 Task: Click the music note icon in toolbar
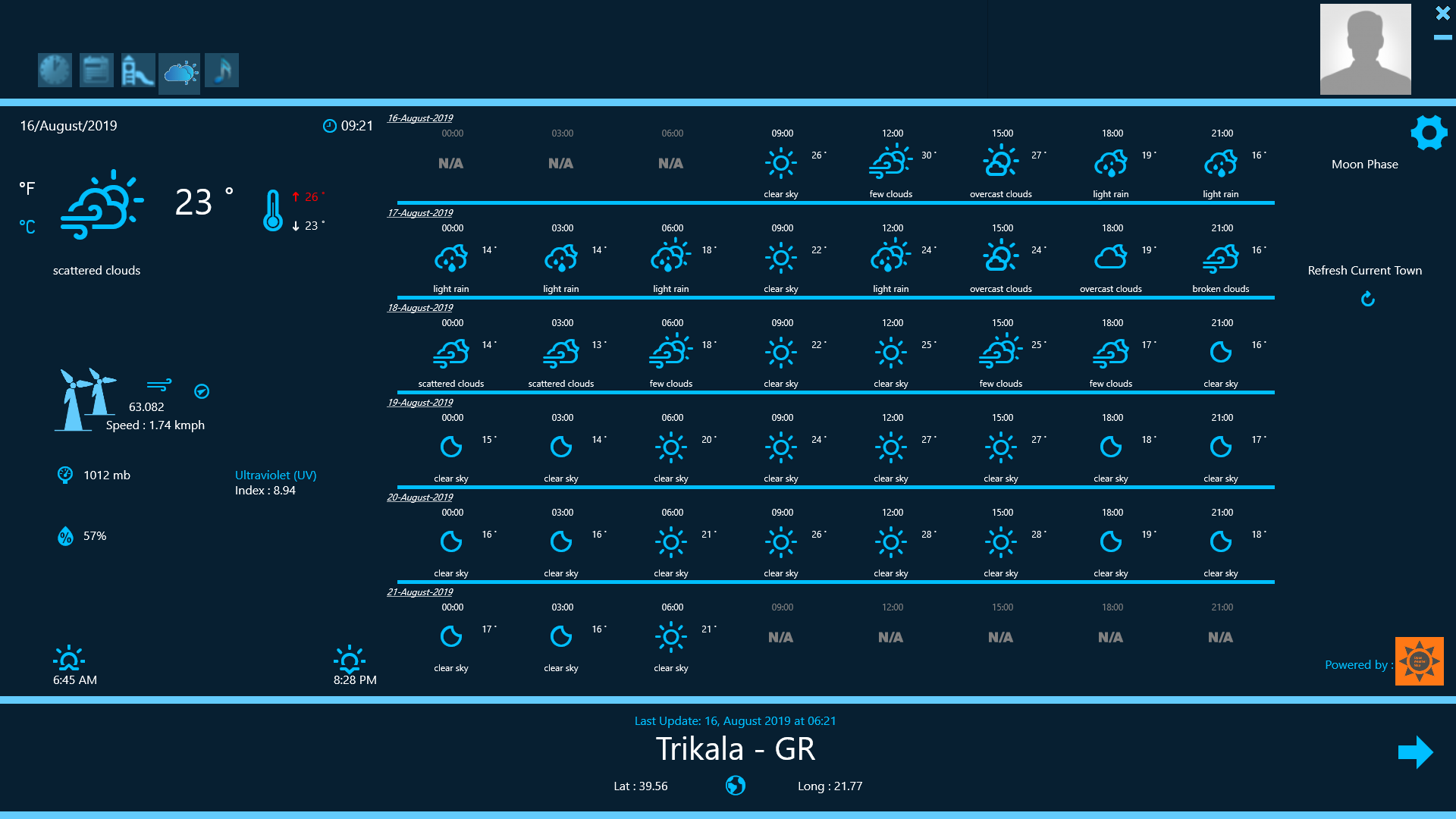[222, 70]
